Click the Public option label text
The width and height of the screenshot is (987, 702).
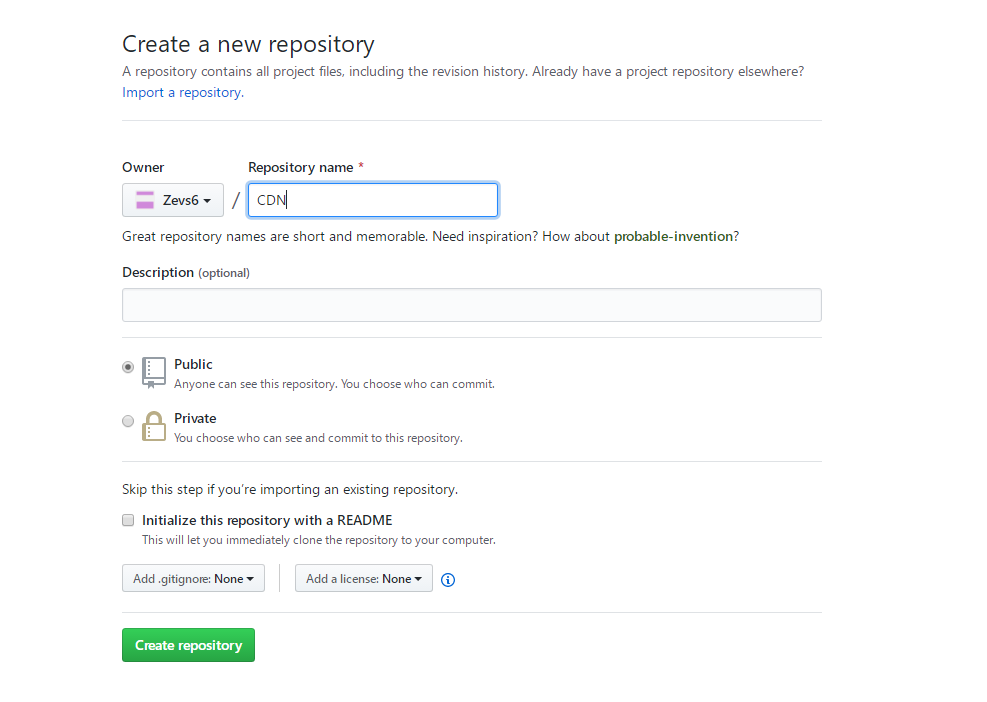click(x=193, y=364)
